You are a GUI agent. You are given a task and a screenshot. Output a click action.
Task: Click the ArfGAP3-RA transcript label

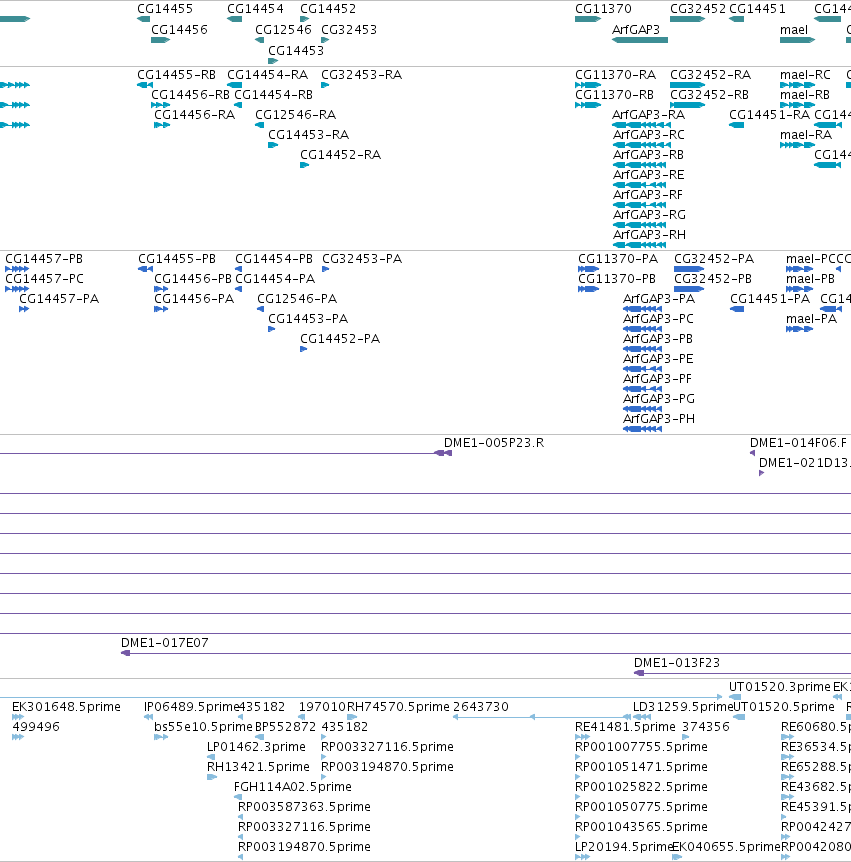point(648,114)
